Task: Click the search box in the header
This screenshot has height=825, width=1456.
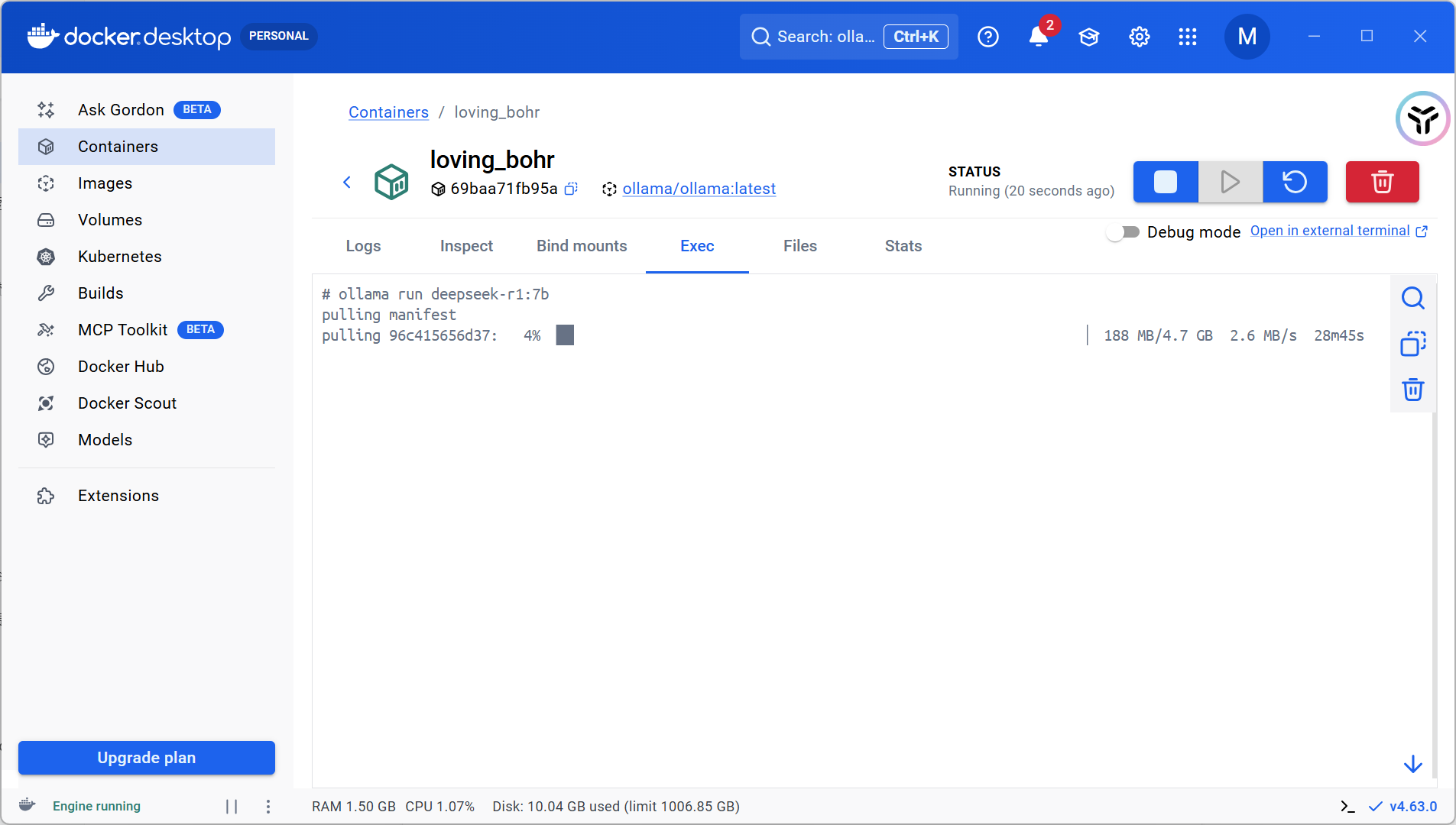Action: pos(848,37)
